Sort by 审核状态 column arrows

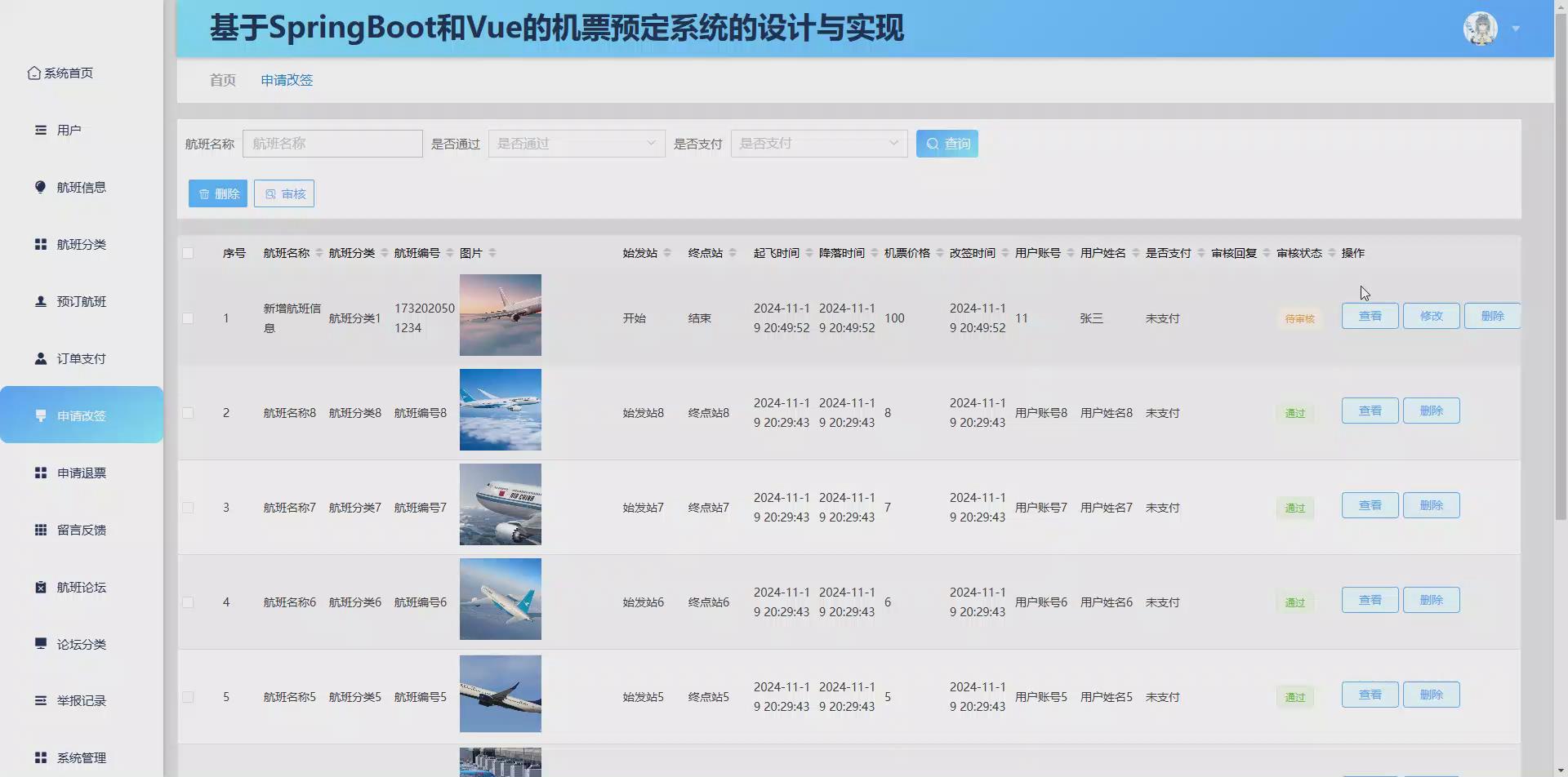1332,253
